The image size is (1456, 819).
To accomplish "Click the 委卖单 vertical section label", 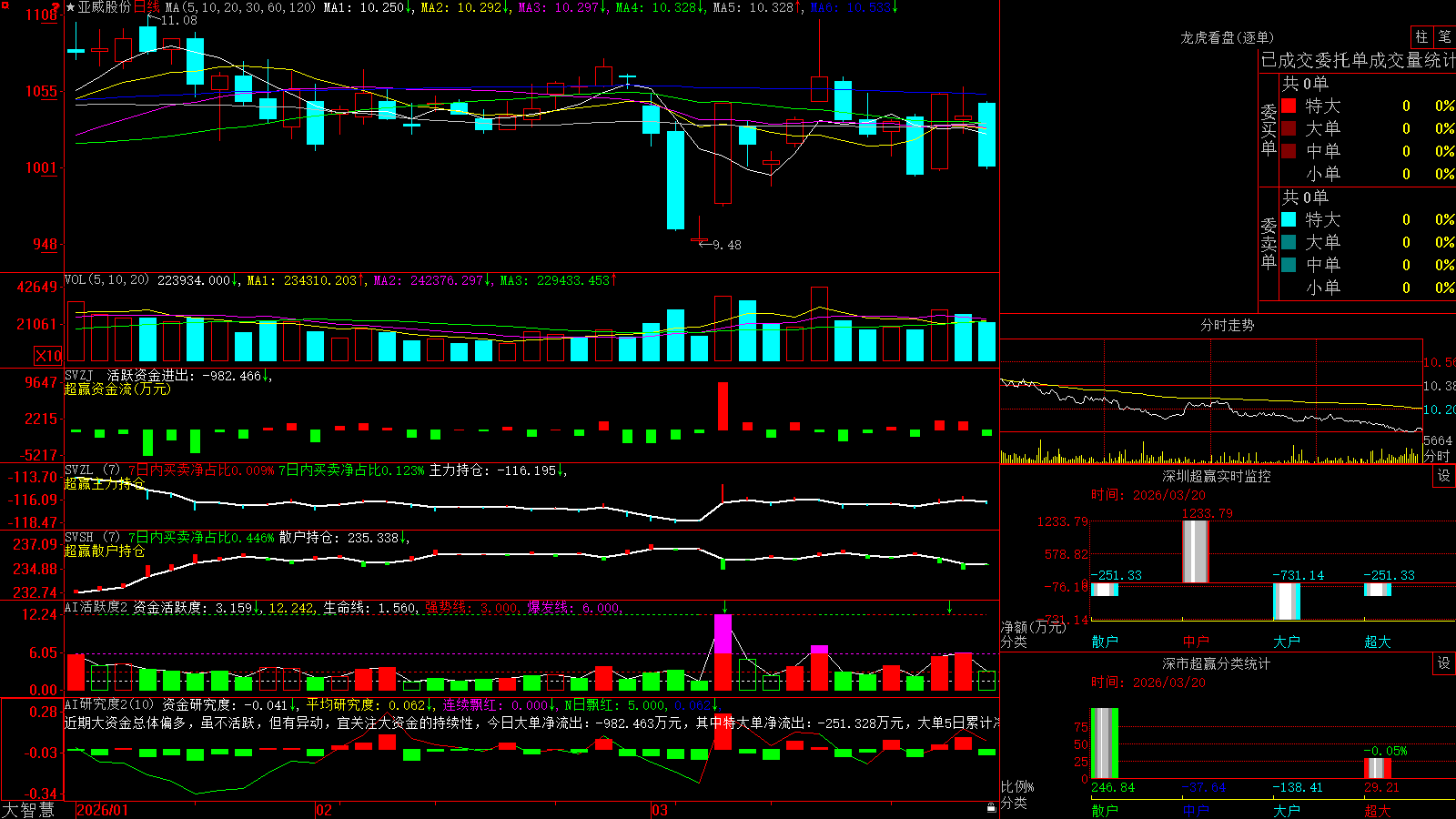I will 1269,244.
